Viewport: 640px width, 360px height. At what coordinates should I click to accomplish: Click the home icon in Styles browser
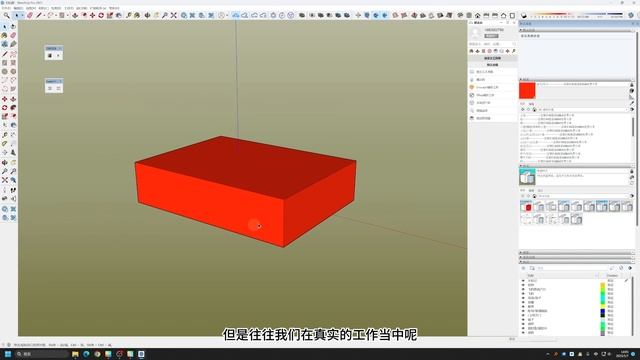click(x=534, y=196)
